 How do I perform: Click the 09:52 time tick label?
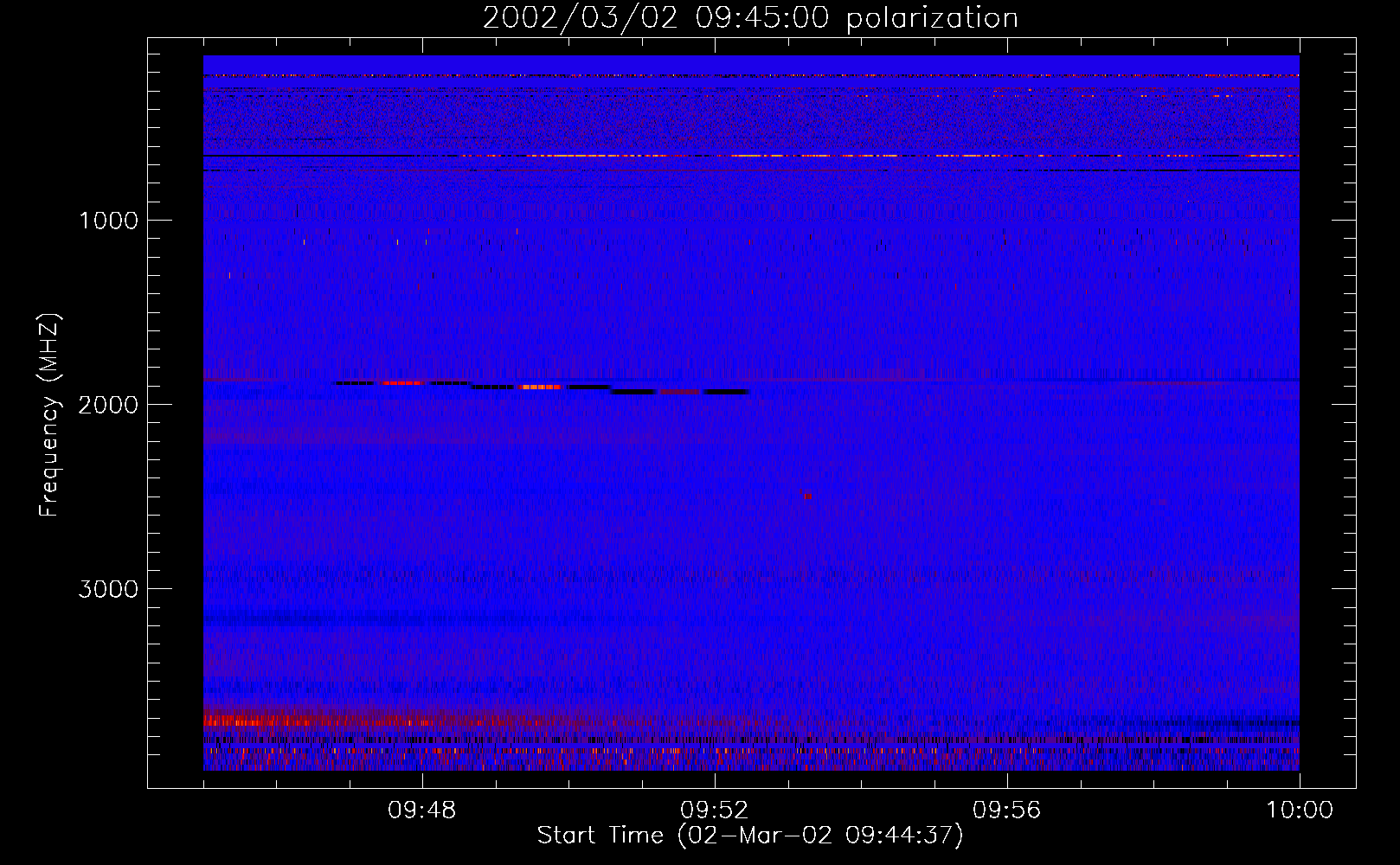[715, 811]
